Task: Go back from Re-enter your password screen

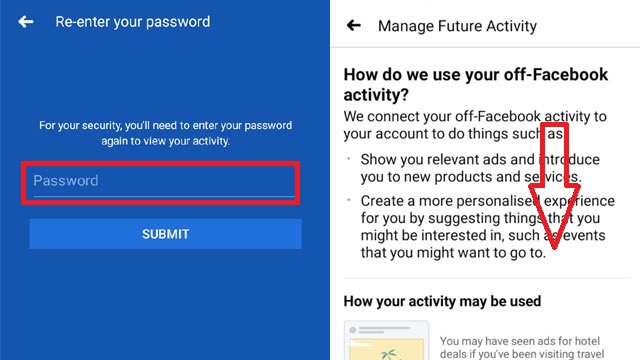Action: pyautogui.click(x=26, y=22)
